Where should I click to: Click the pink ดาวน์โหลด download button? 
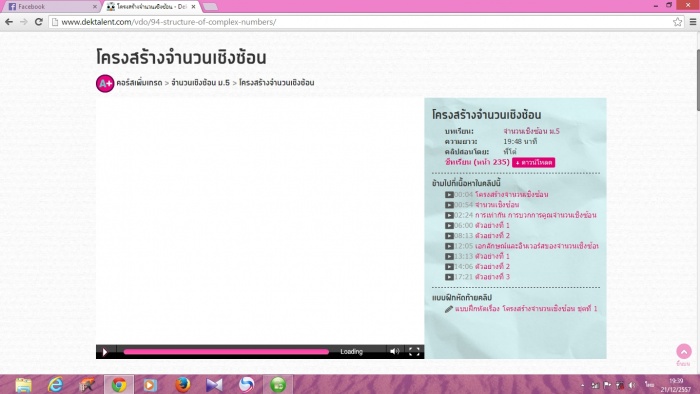point(533,162)
